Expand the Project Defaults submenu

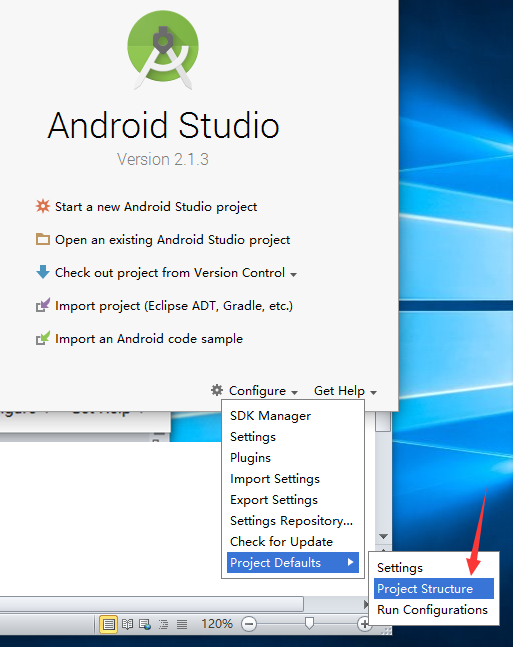pyautogui.click(x=293, y=562)
